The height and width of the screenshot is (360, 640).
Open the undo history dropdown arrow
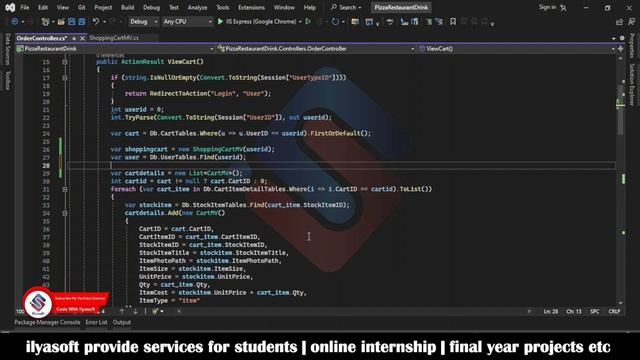(x=104, y=22)
